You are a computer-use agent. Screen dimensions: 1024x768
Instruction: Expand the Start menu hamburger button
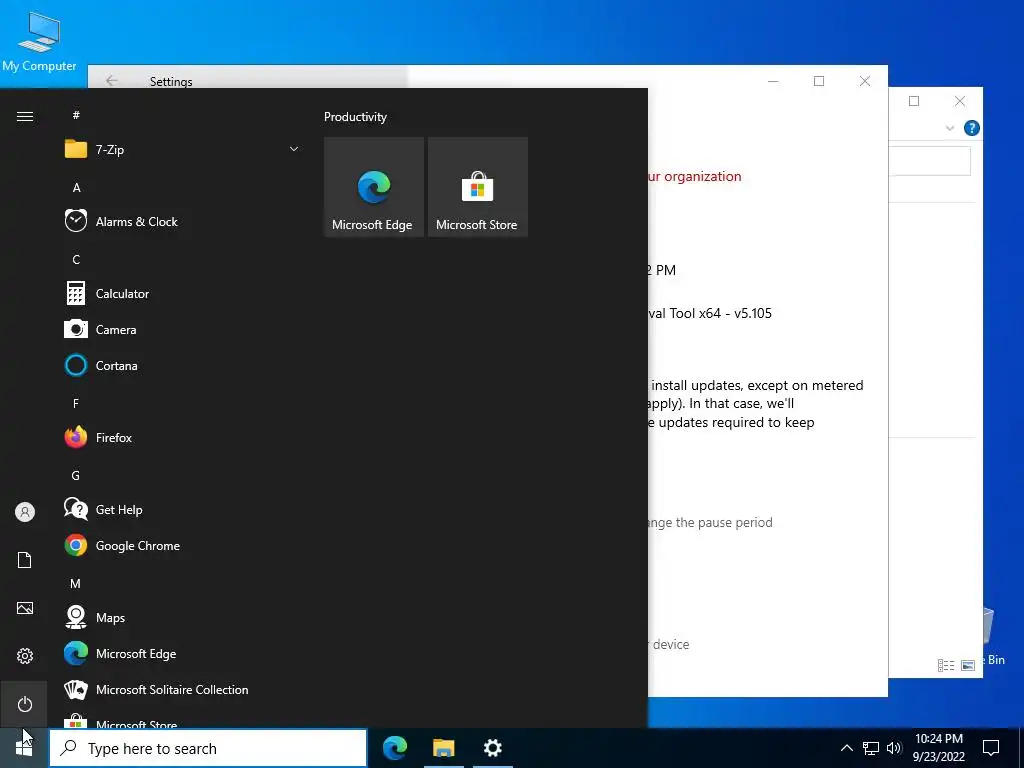[x=25, y=116]
